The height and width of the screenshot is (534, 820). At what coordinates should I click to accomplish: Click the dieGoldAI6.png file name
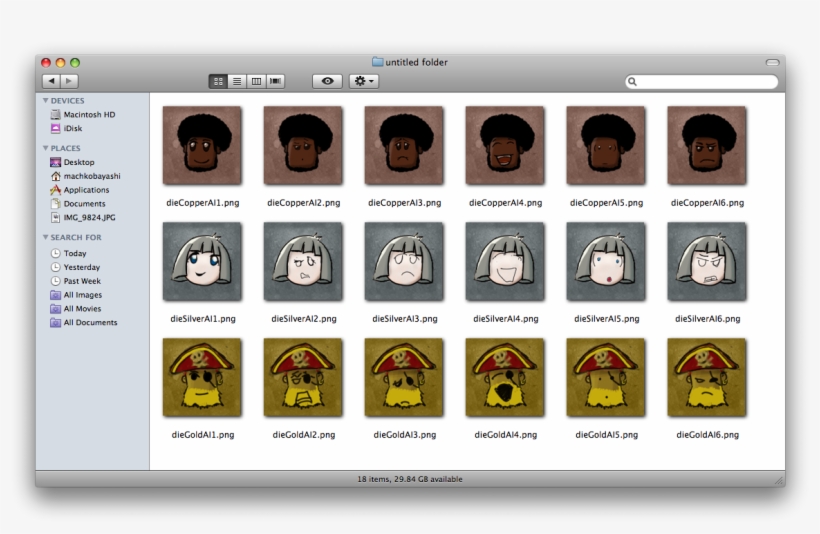[707, 435]
